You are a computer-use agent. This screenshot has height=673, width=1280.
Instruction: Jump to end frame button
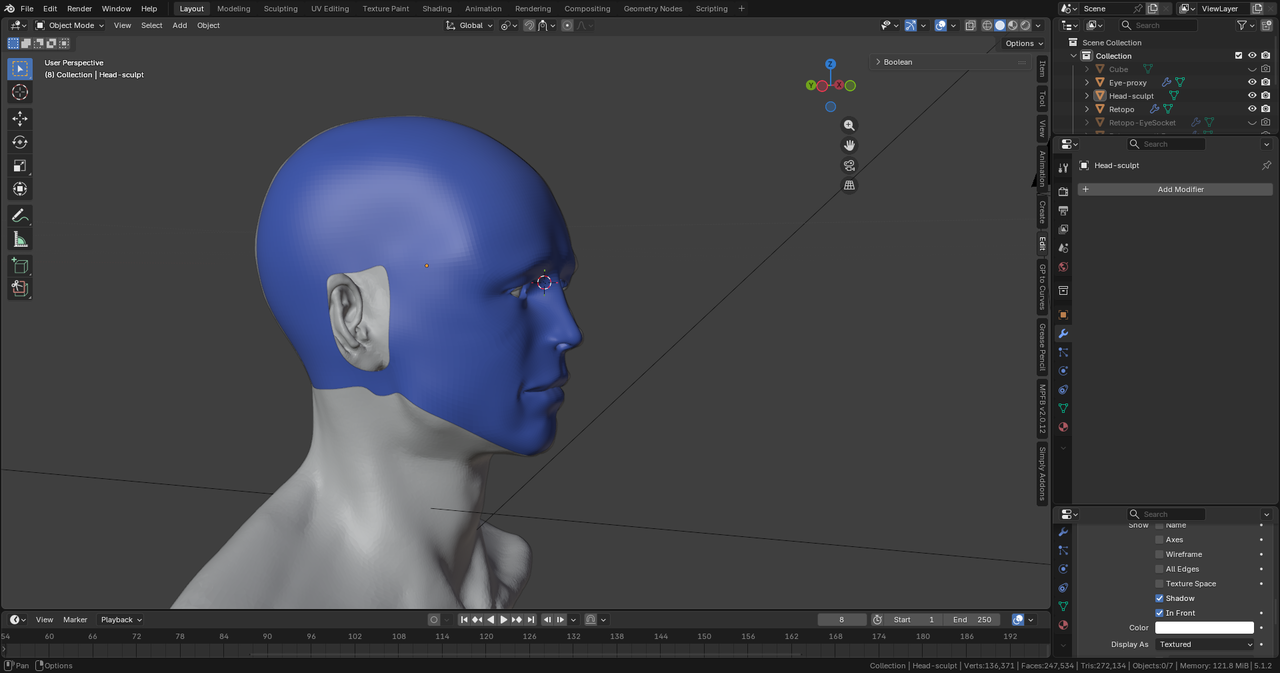pos(531,619)
